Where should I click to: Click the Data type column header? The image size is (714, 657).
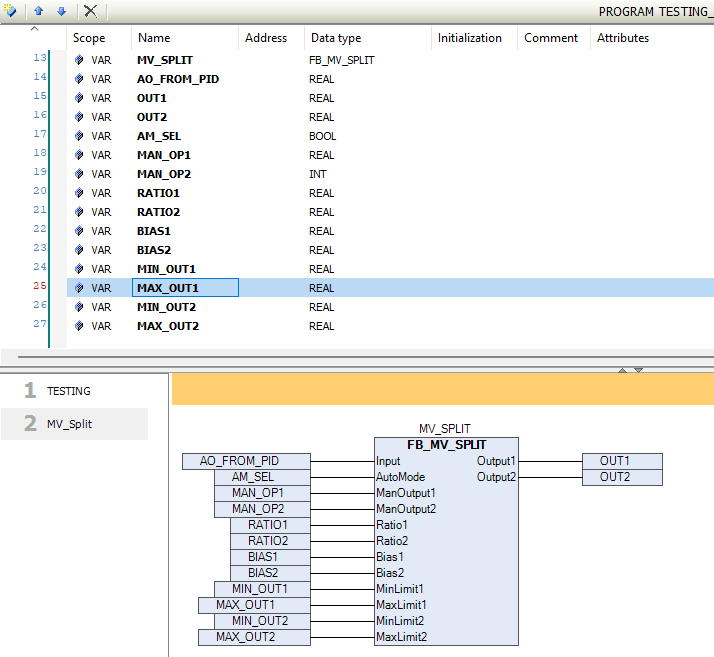(336, 38)
